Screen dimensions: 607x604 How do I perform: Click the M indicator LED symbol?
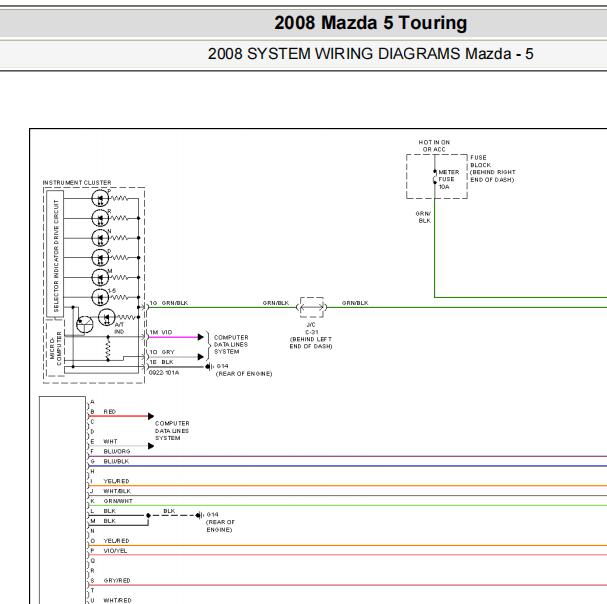pos(100,277)
